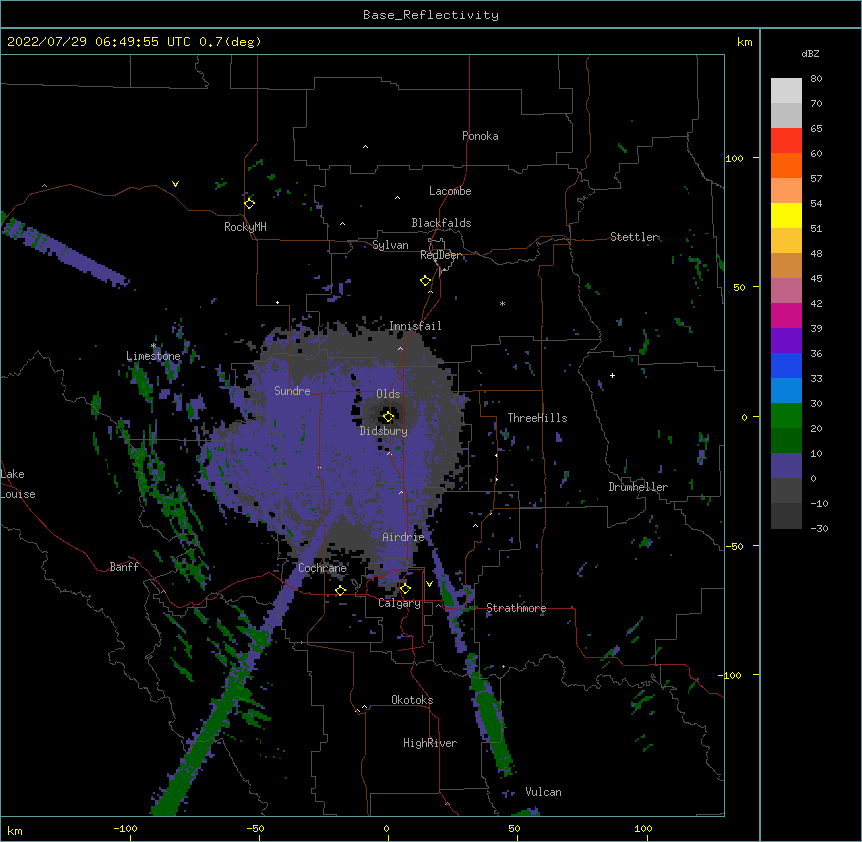Click the Cochrane town label
This screenshot has width=862, height=842.
point(322,568)
